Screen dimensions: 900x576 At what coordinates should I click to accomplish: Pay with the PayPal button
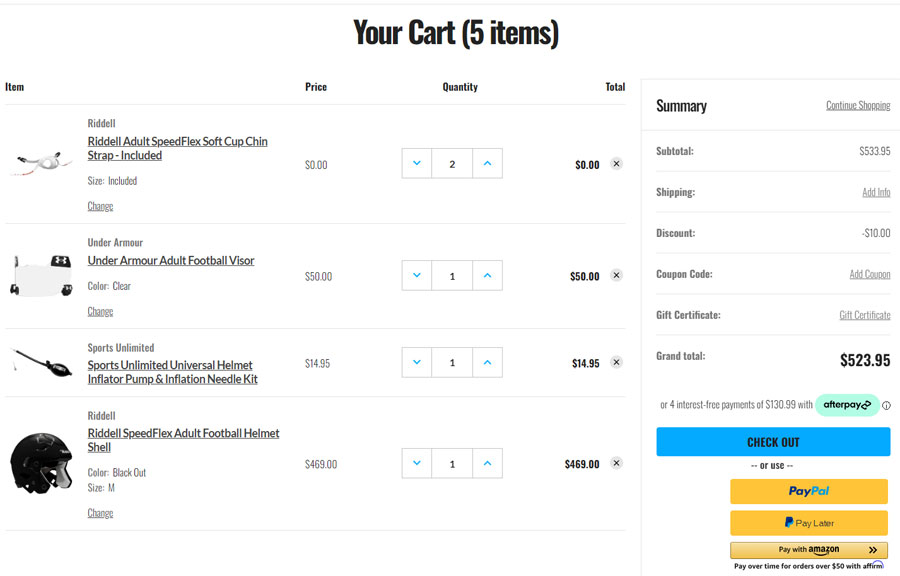pos(809,491)
